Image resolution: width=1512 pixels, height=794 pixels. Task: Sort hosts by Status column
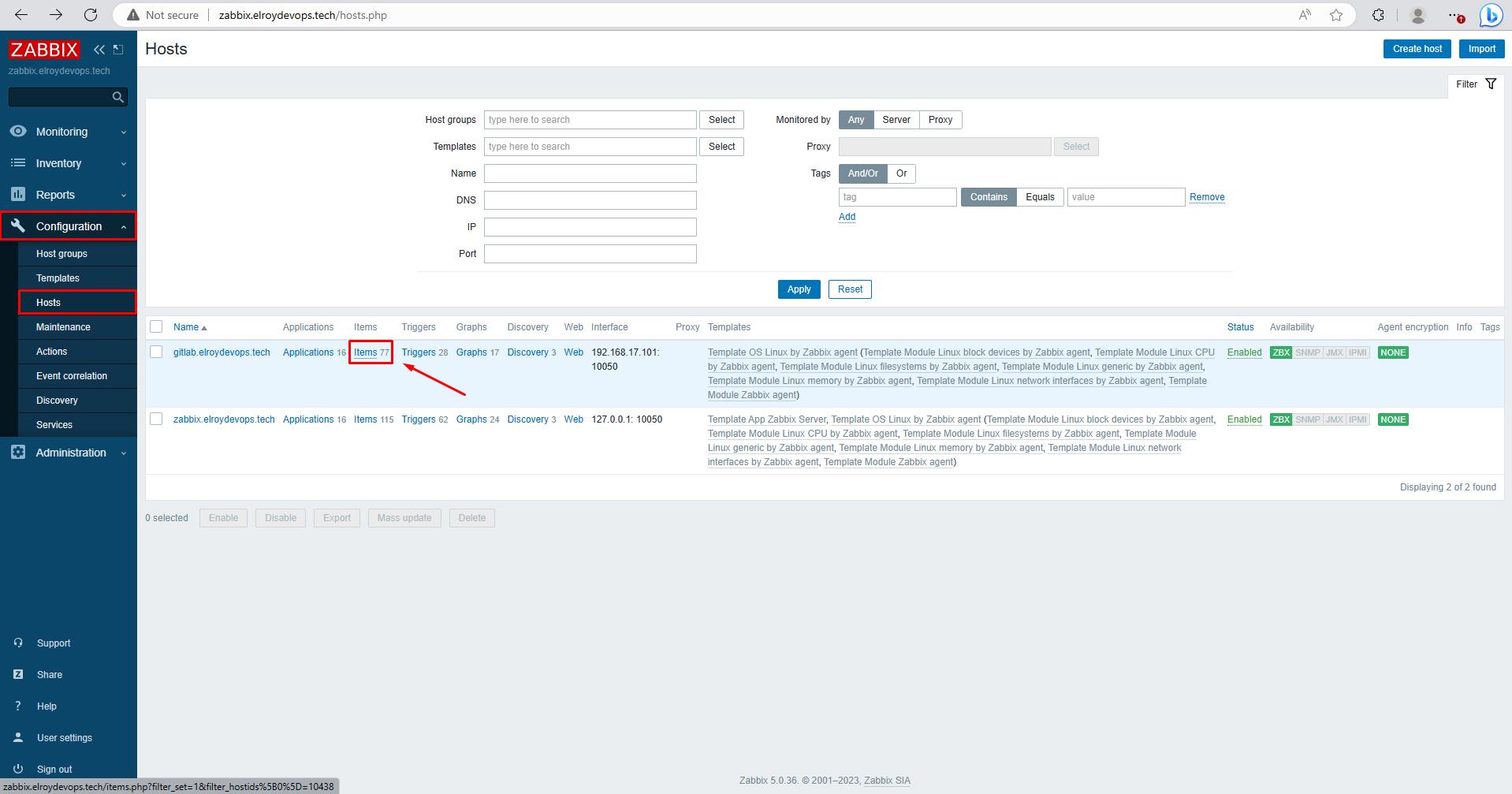[1240, 327]
